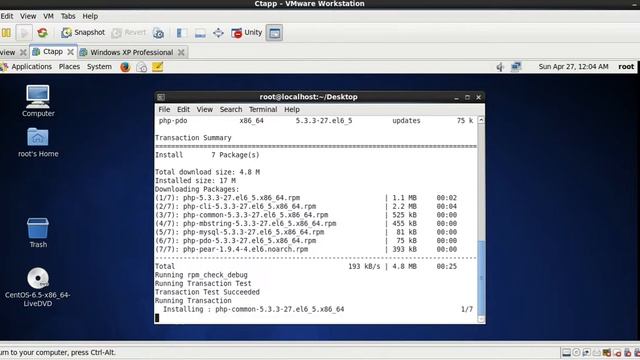
Task: Click the terminal vertical scrollbar thumb
Action: pyautogui.click(x=481, y=278)
